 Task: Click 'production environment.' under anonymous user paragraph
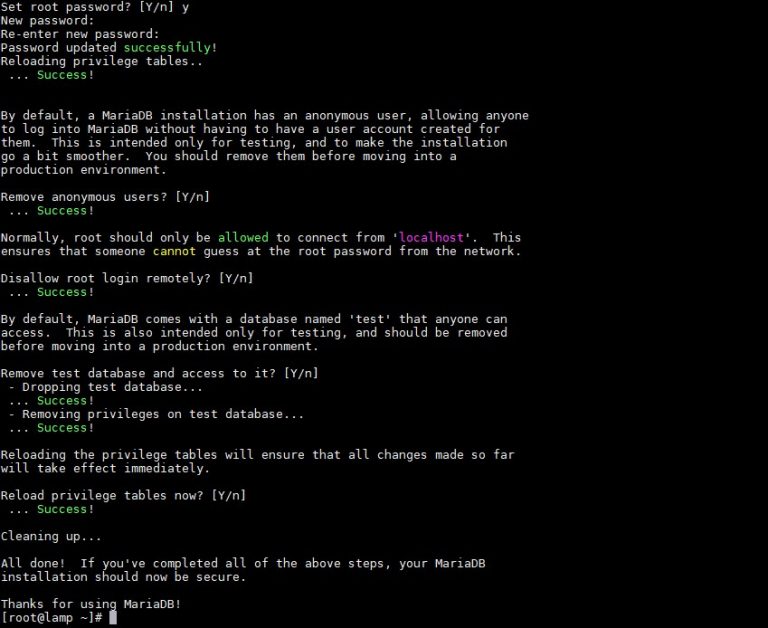(x=84, y=170)
